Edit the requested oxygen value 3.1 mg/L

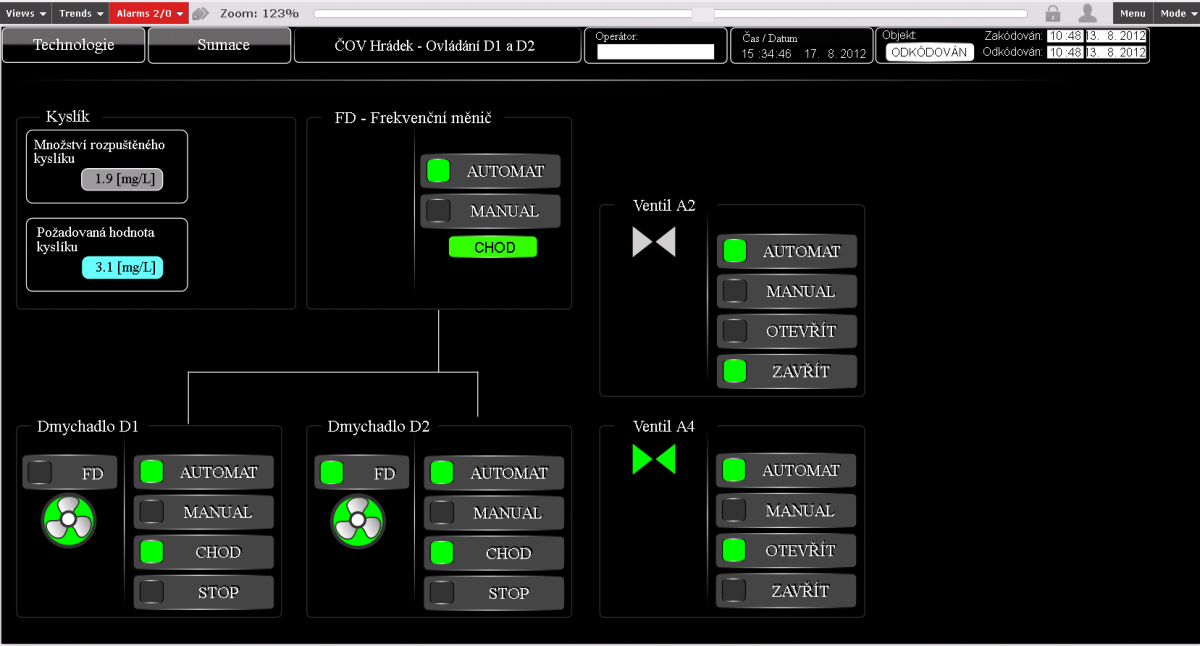(122, 268)
